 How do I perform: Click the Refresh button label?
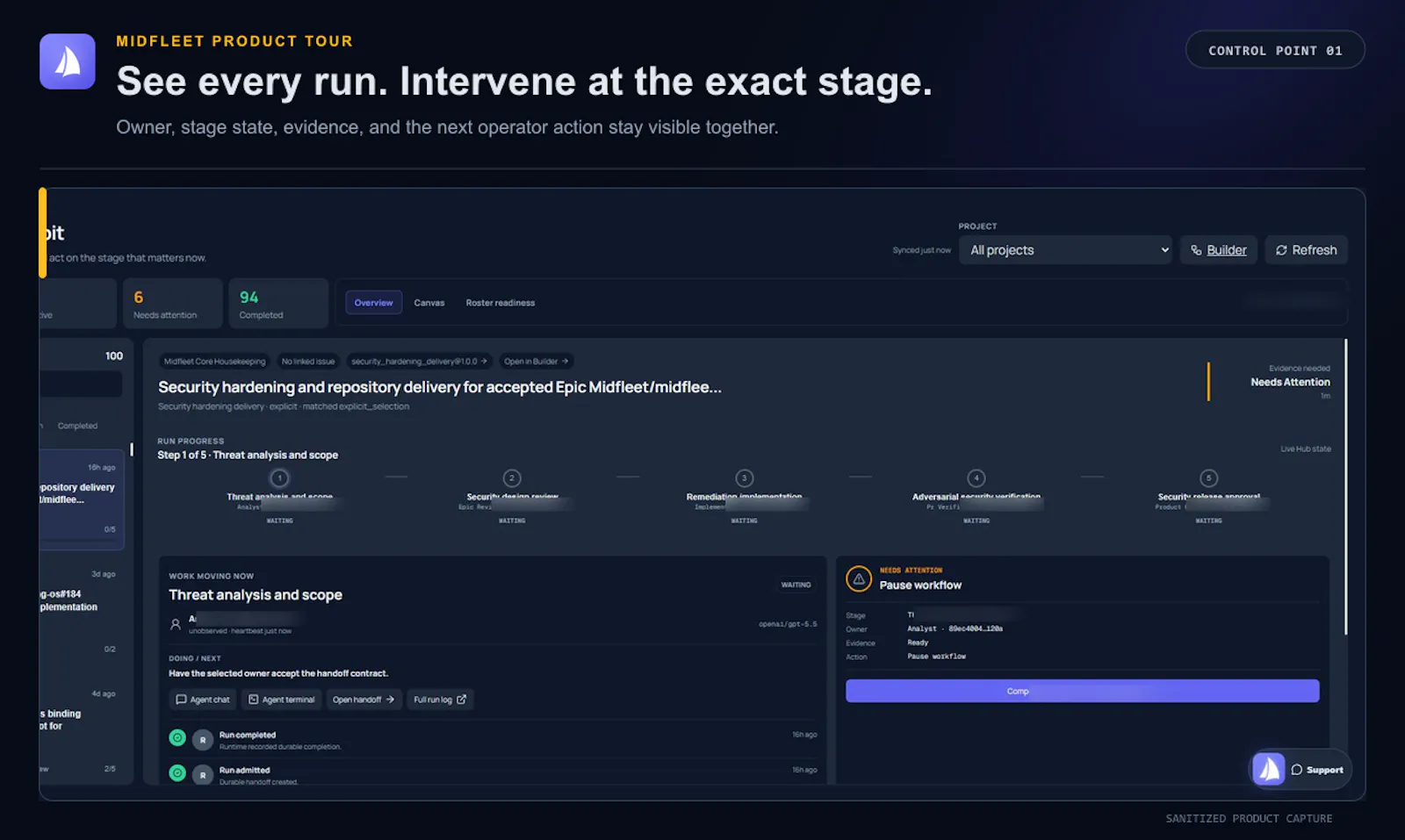1315,250
